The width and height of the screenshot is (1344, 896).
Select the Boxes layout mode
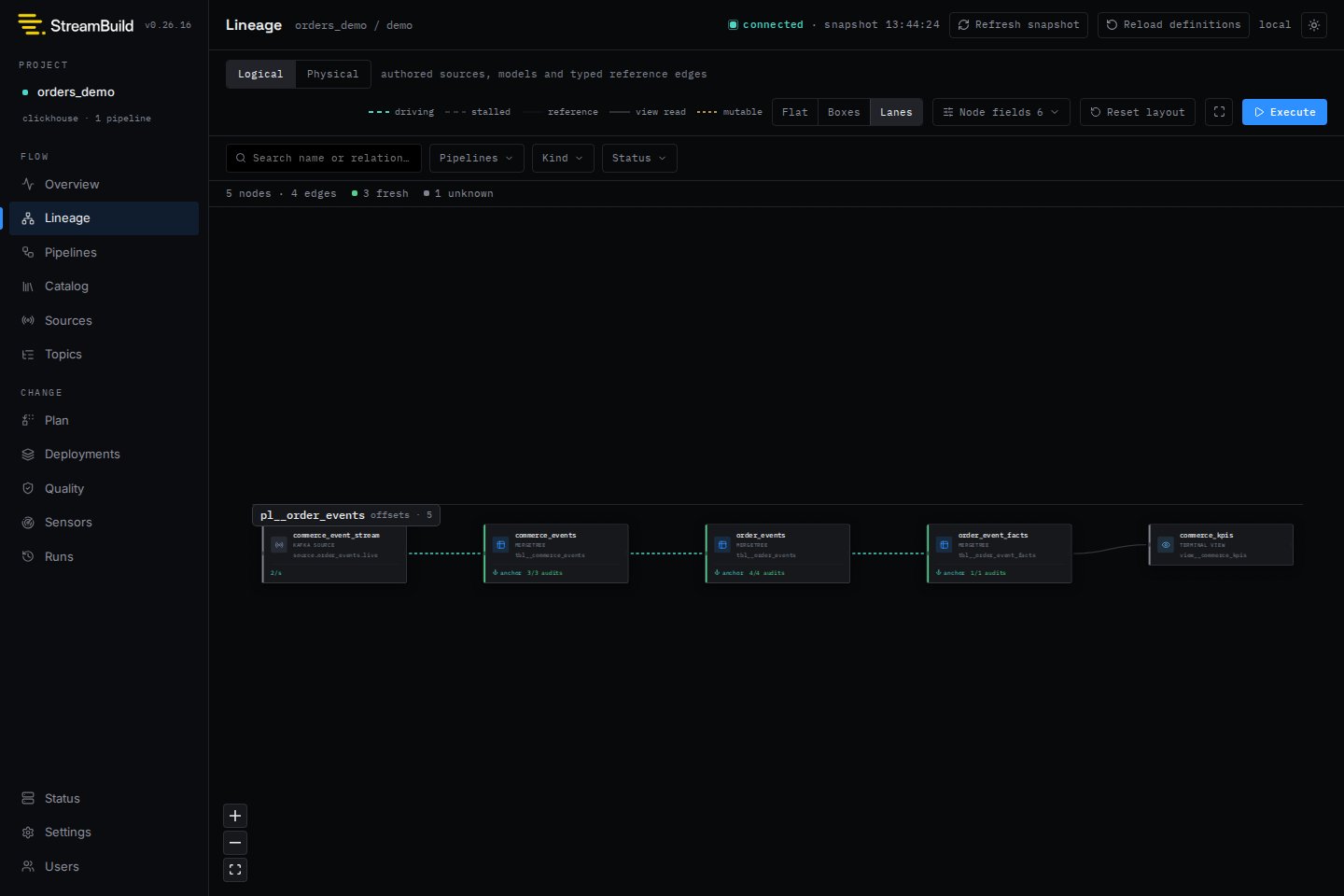coord(844,112)
